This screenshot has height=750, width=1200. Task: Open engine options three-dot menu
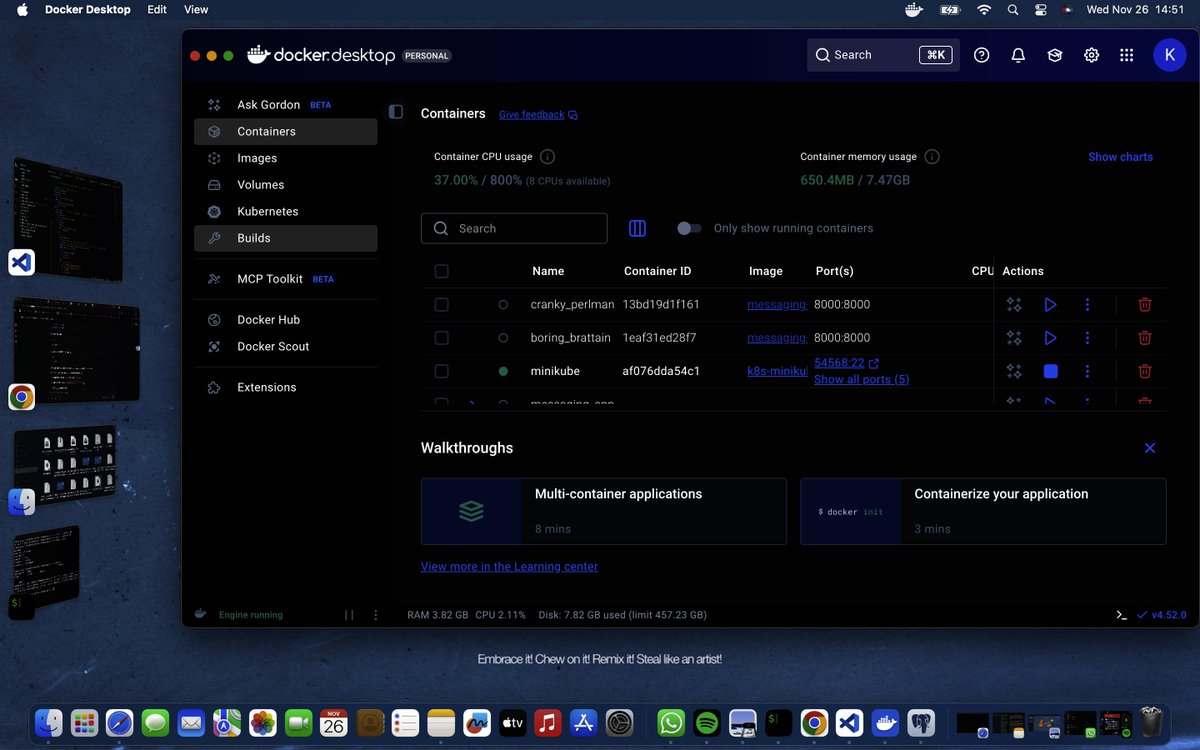tap(376, 615)
